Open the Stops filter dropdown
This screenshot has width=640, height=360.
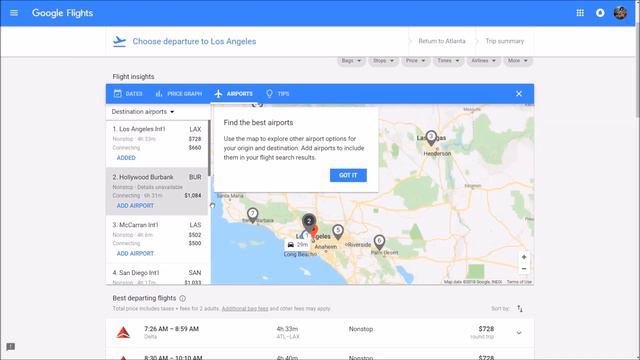coord(383,60)
